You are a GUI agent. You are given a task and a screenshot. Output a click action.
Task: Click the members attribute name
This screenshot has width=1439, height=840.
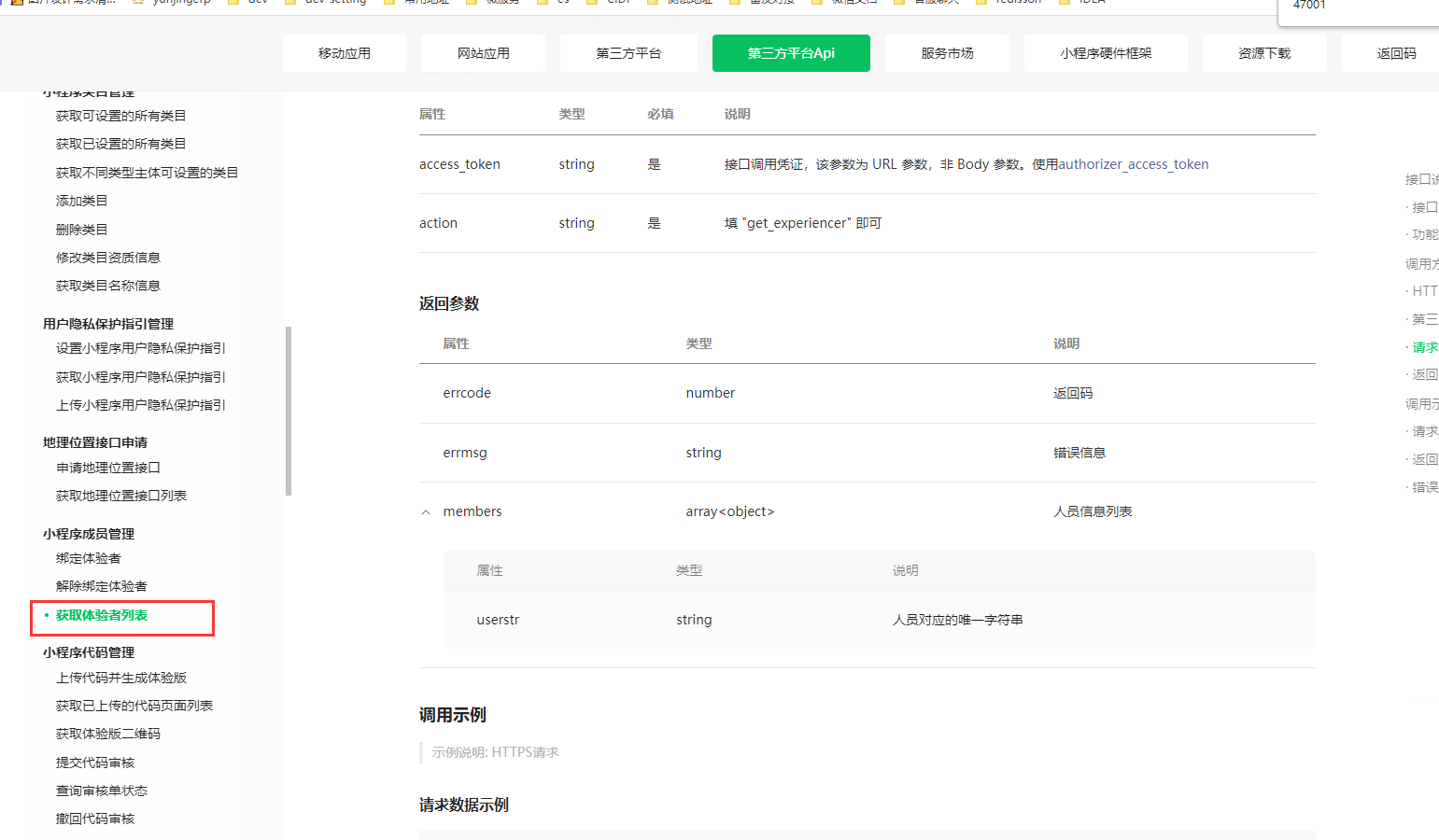tap(473, 511)
